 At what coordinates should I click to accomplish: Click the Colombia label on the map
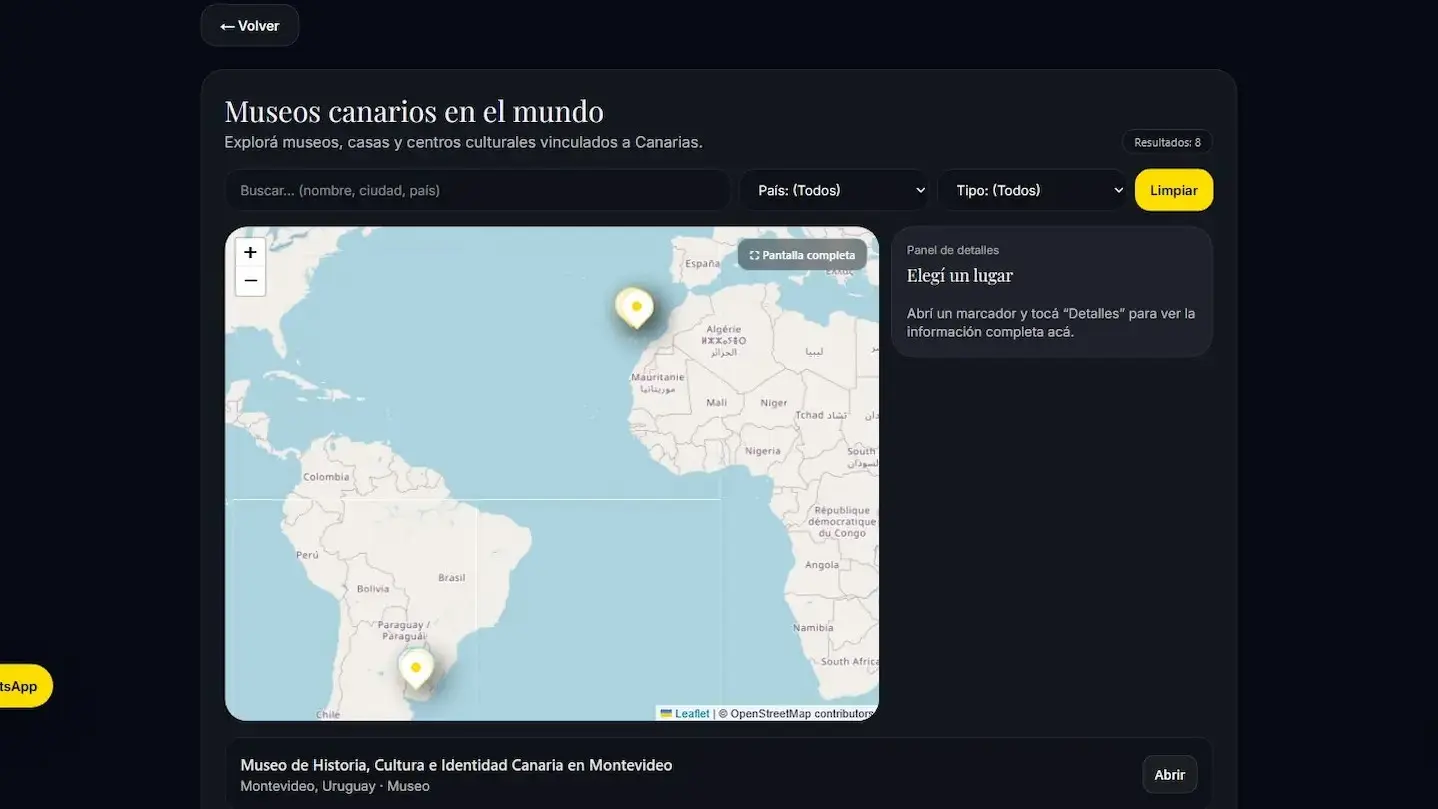pos(326,477)
